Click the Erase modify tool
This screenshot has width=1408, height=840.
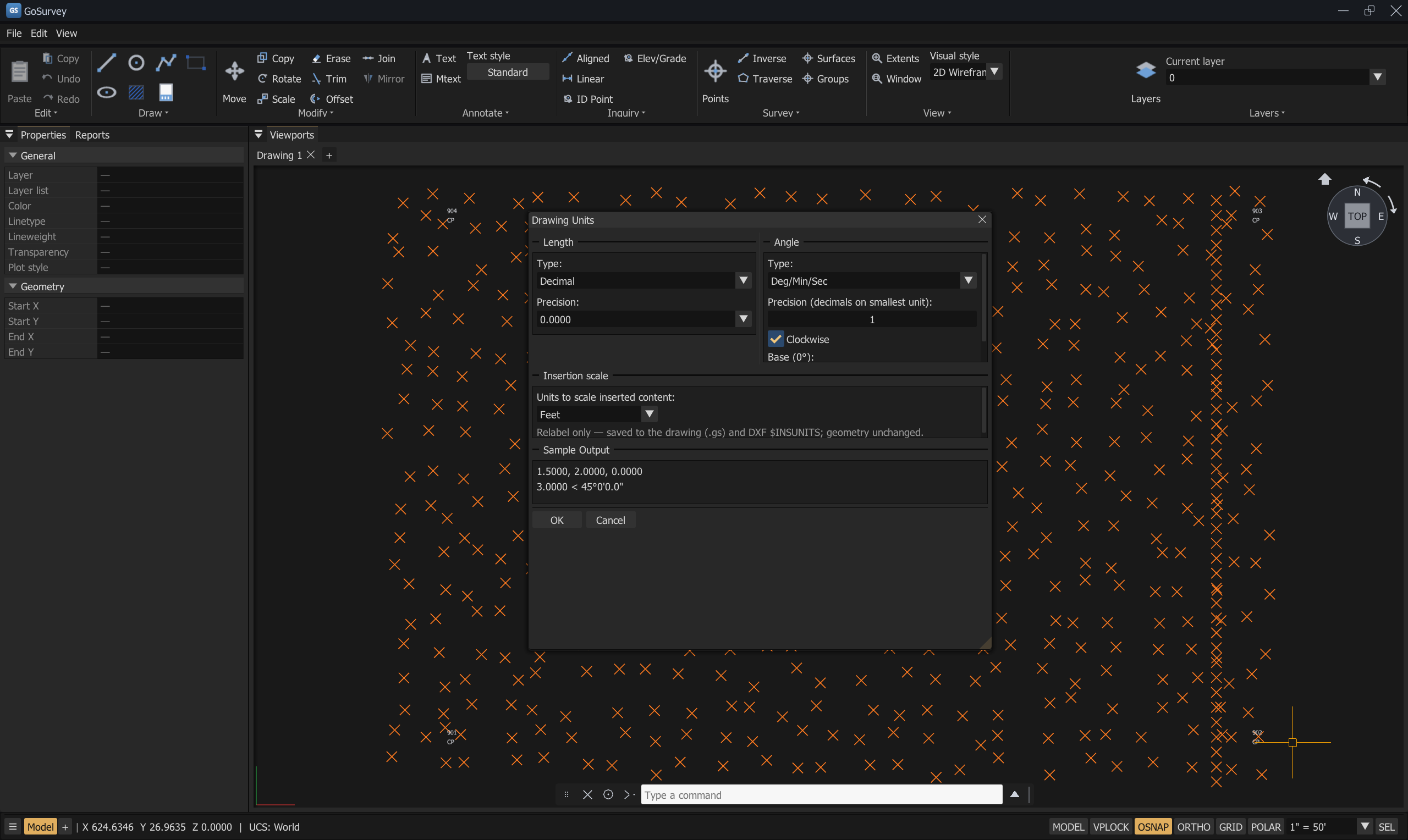[331, 58]
